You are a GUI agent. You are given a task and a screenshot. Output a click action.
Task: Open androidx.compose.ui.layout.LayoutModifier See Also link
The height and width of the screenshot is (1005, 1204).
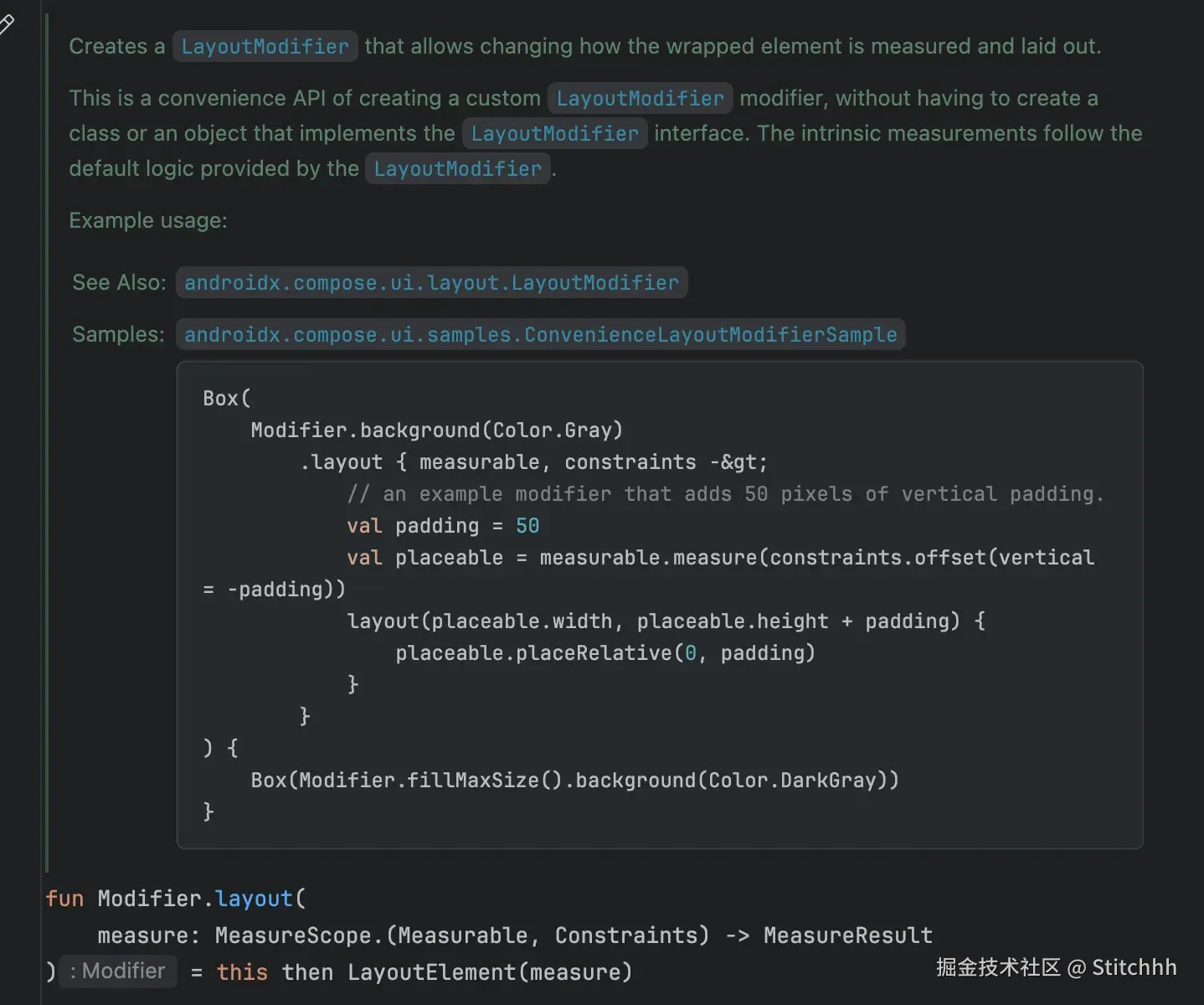coord(431,283)
